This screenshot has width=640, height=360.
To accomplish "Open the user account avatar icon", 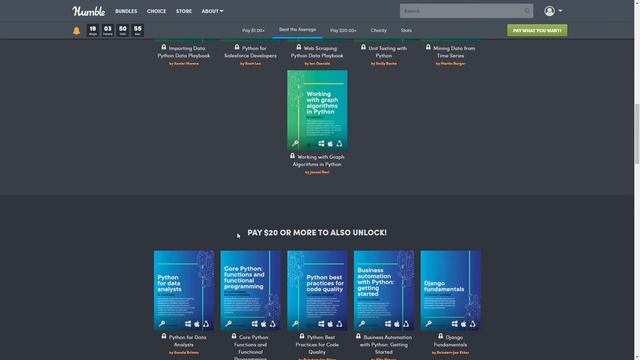I will [549, 11].
